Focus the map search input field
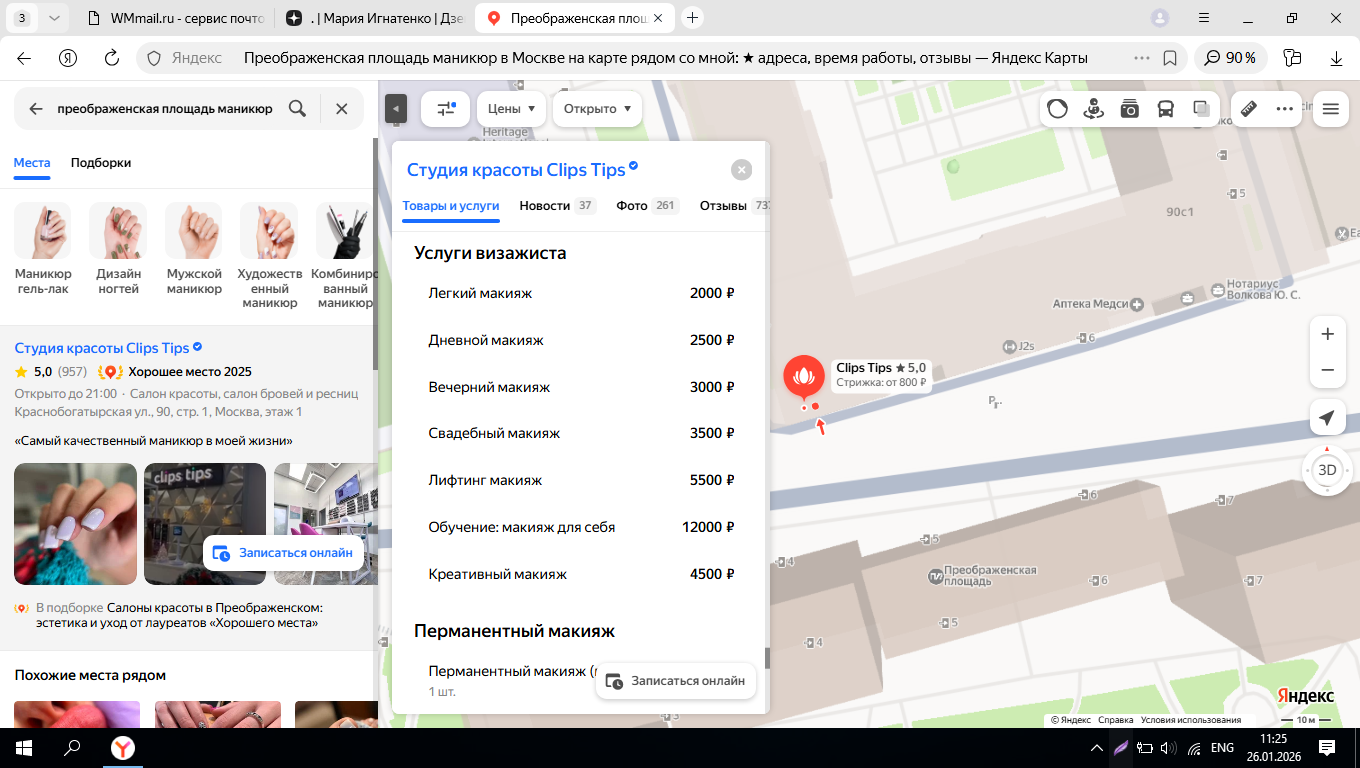Viewport: 1360px width, 768px height. tap(165, 109)
